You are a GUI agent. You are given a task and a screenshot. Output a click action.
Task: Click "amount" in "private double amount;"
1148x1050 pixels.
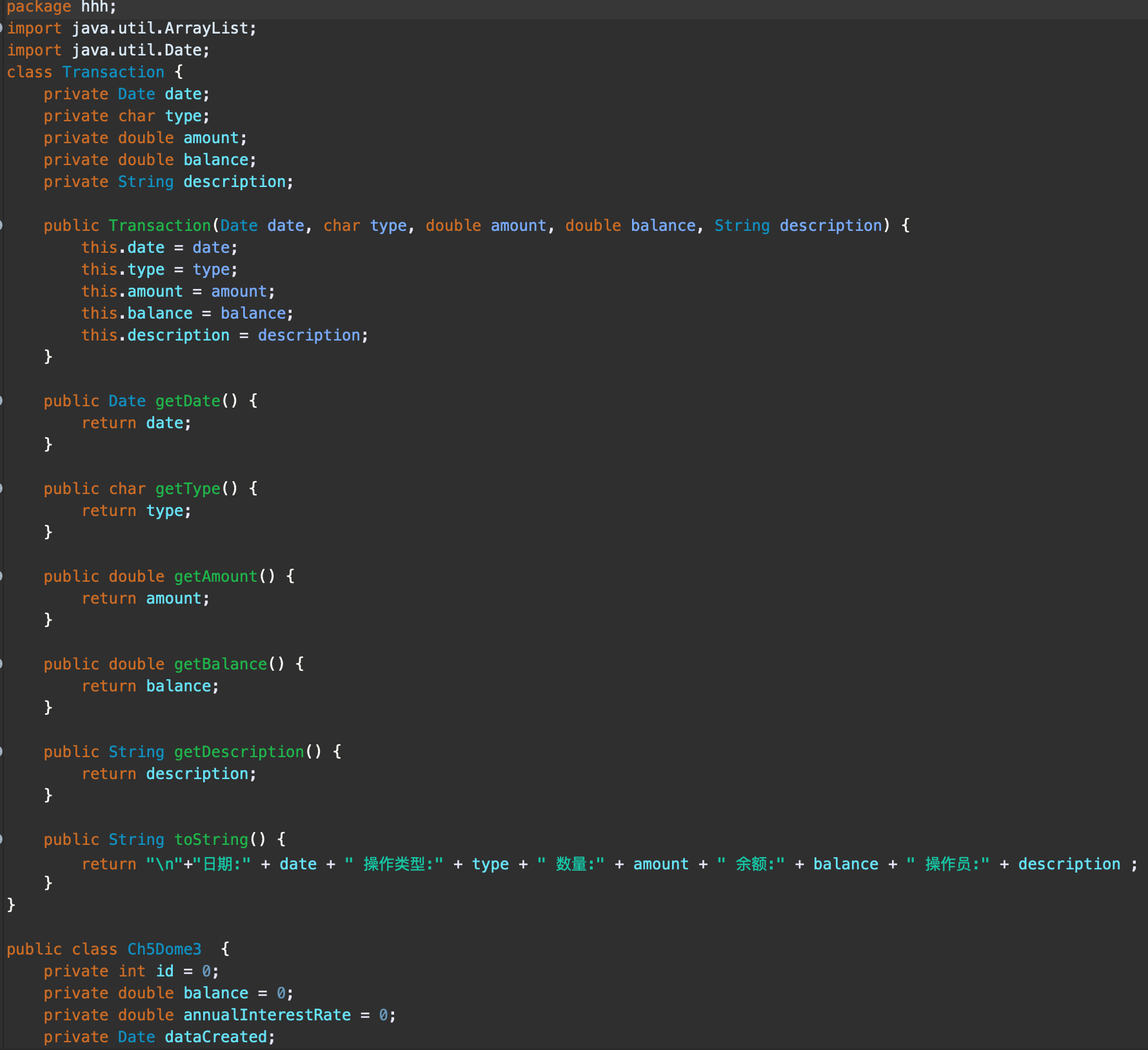212,138
